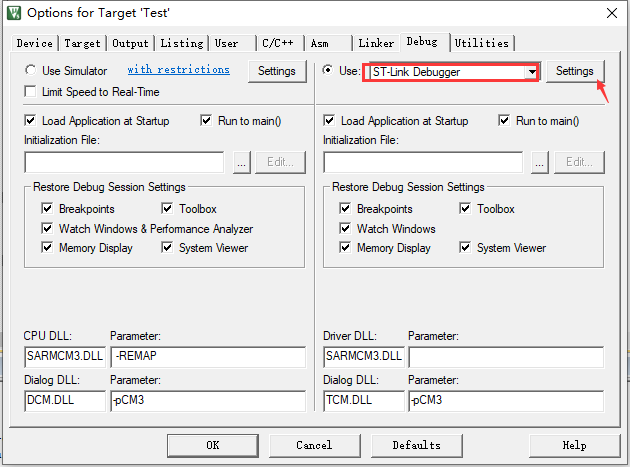Click CPU DLL field SARMCM3.DLL
The width and height of the screenshot is (630, 467).
[65, 357]
